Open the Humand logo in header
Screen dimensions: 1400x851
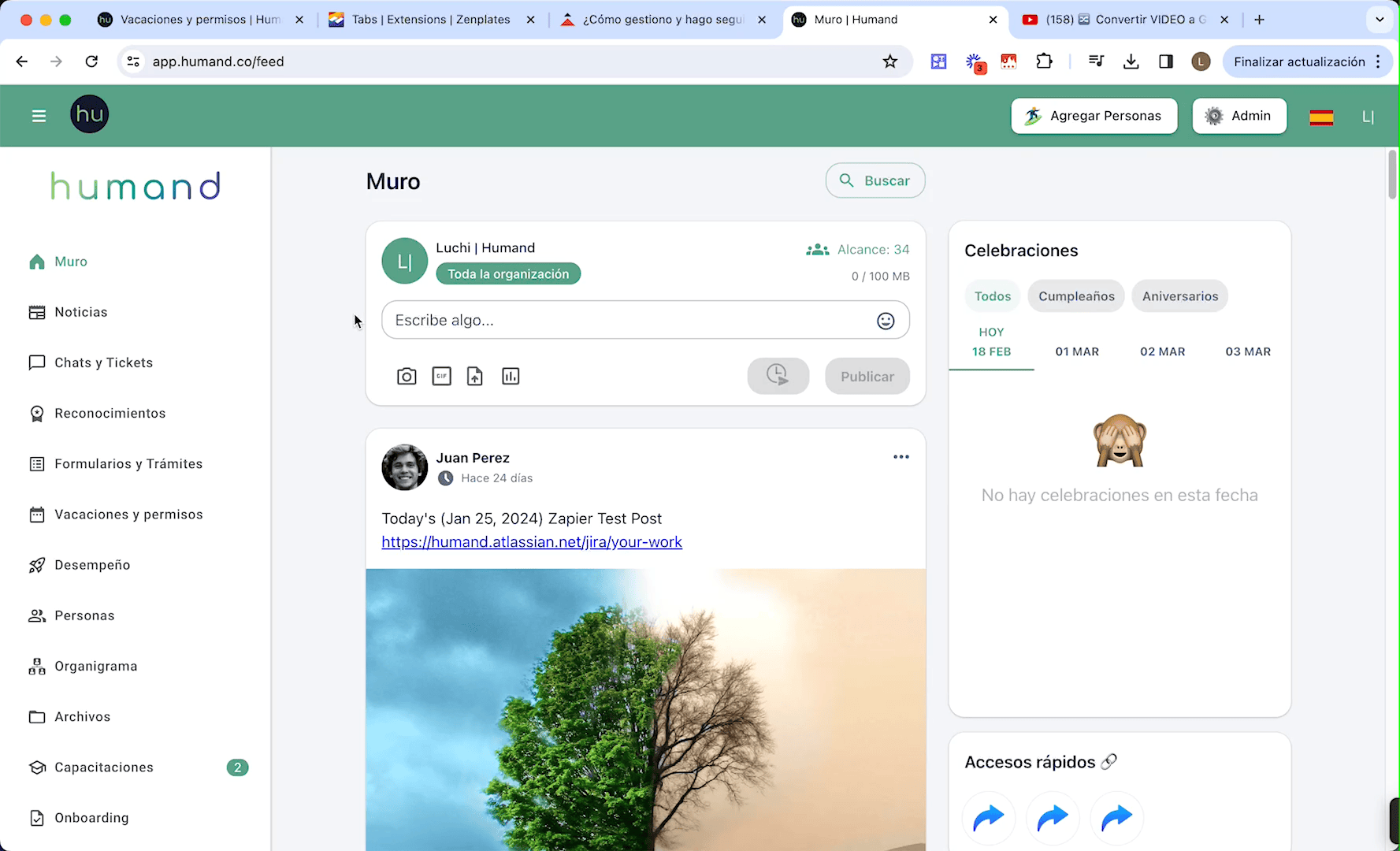(x=90, y=115)
